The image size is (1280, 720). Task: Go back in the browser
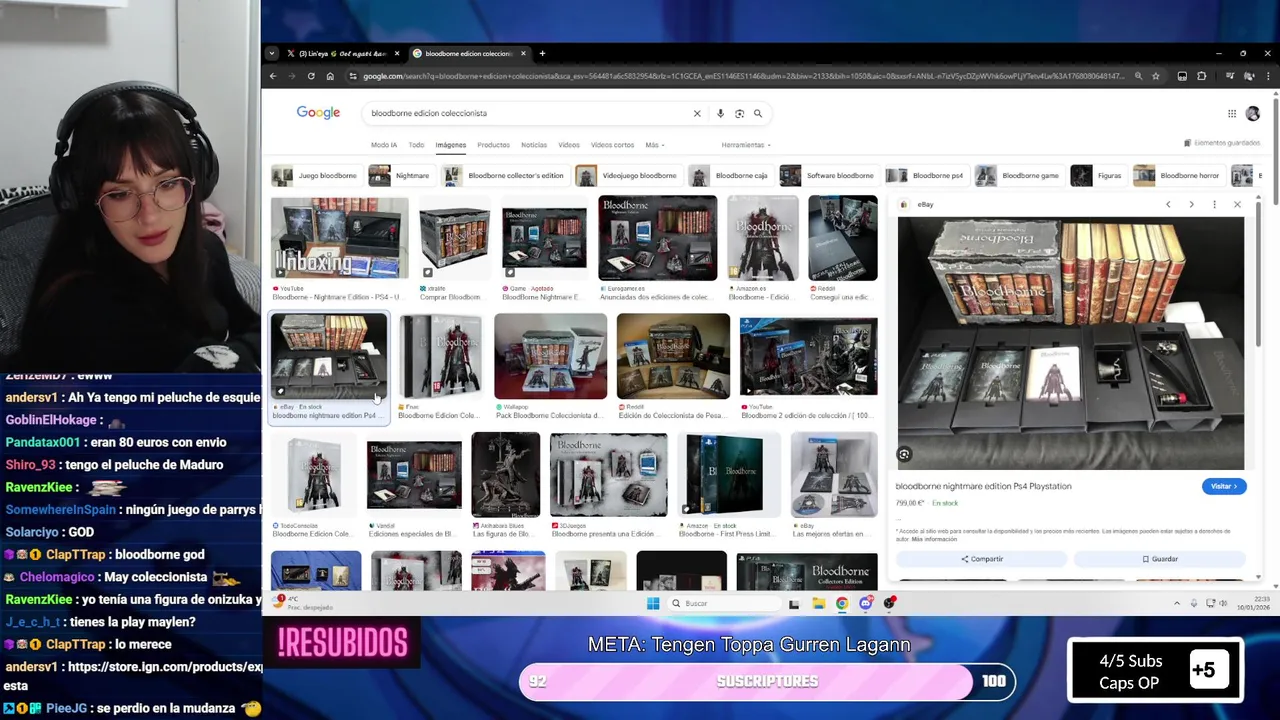273,76
